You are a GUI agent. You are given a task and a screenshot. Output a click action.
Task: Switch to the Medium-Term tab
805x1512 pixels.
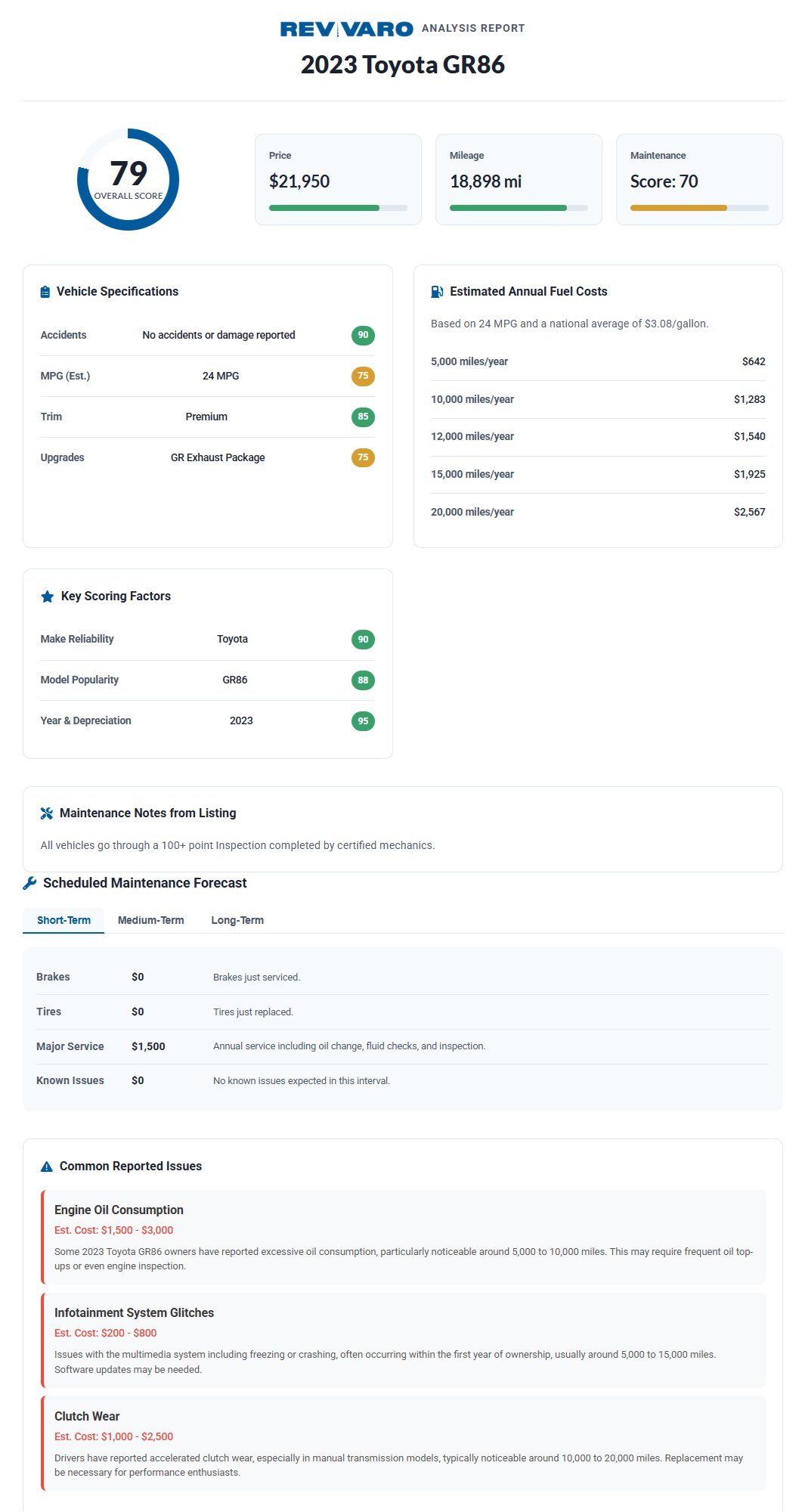tap(150, 920)
